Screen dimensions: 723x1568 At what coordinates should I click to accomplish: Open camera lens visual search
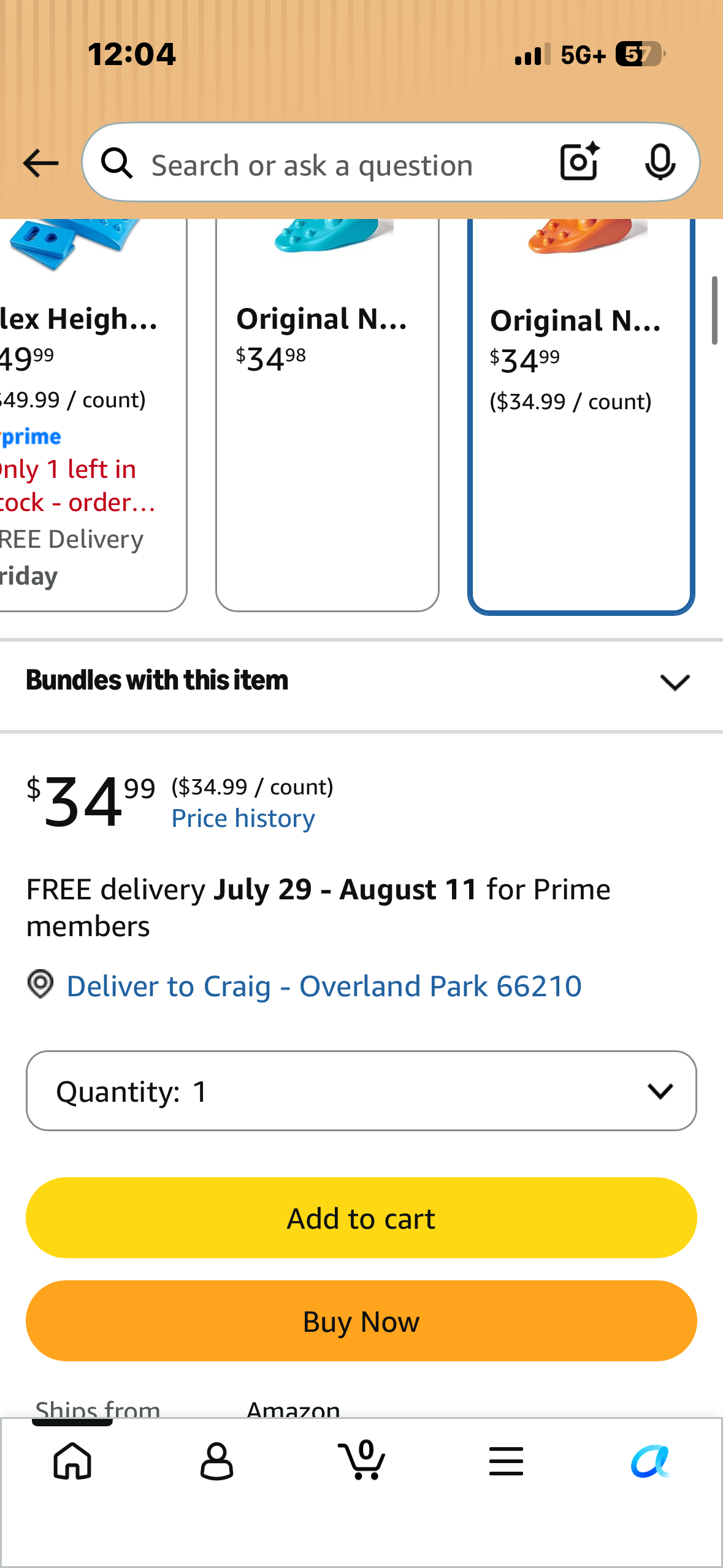coord(580,161)
